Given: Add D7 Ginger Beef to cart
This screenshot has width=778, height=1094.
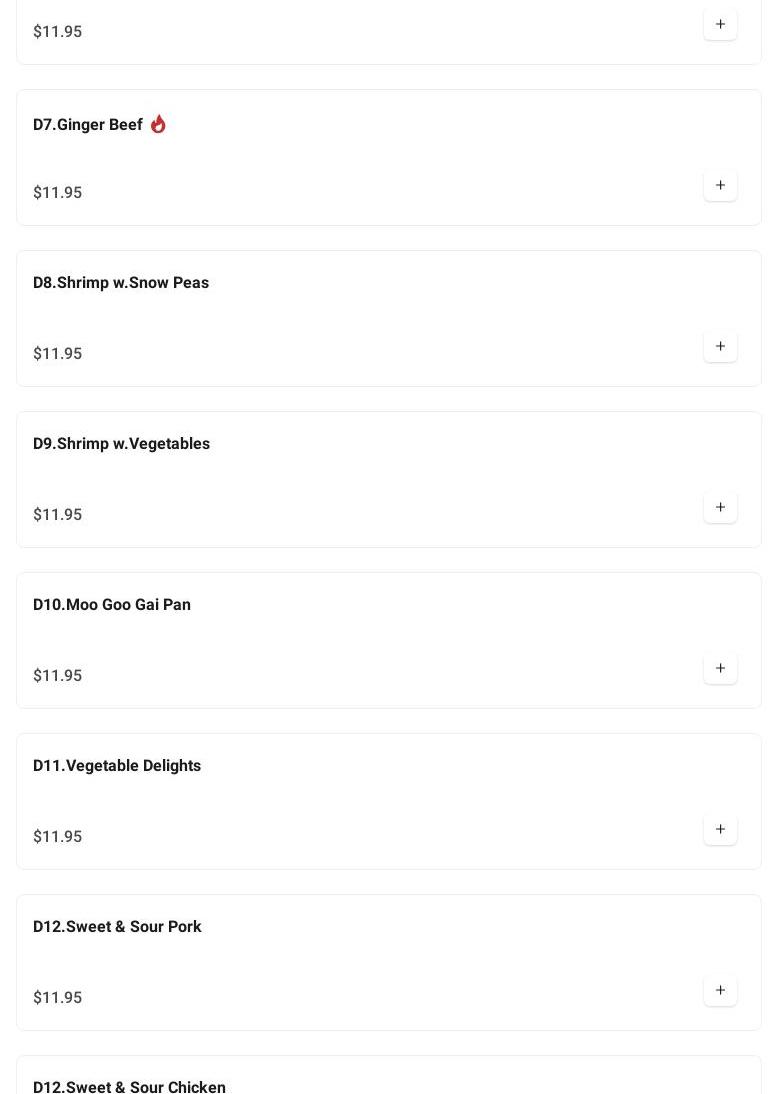Looking at the screenshot, I should click(x=720, y=186).
